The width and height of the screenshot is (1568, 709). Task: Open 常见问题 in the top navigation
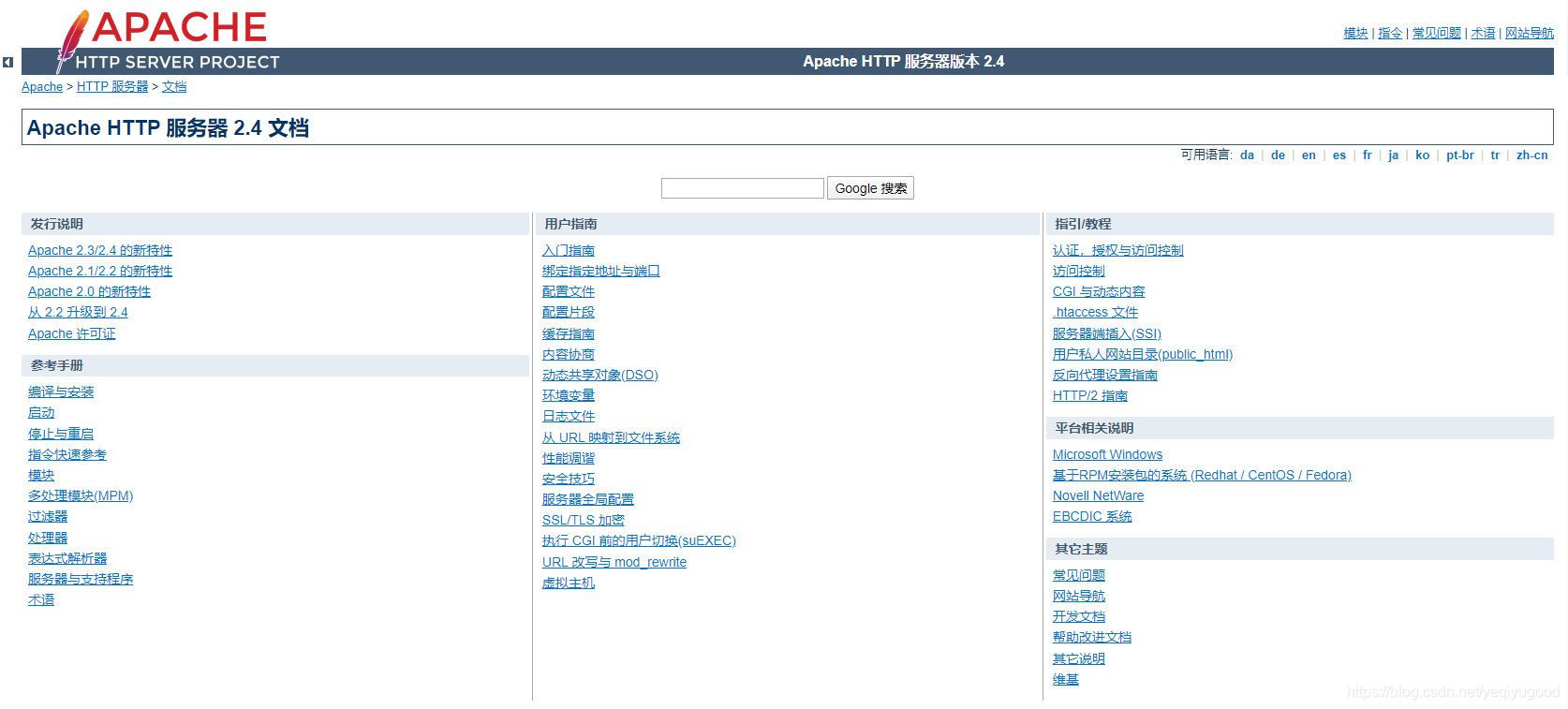point(1437,33)
